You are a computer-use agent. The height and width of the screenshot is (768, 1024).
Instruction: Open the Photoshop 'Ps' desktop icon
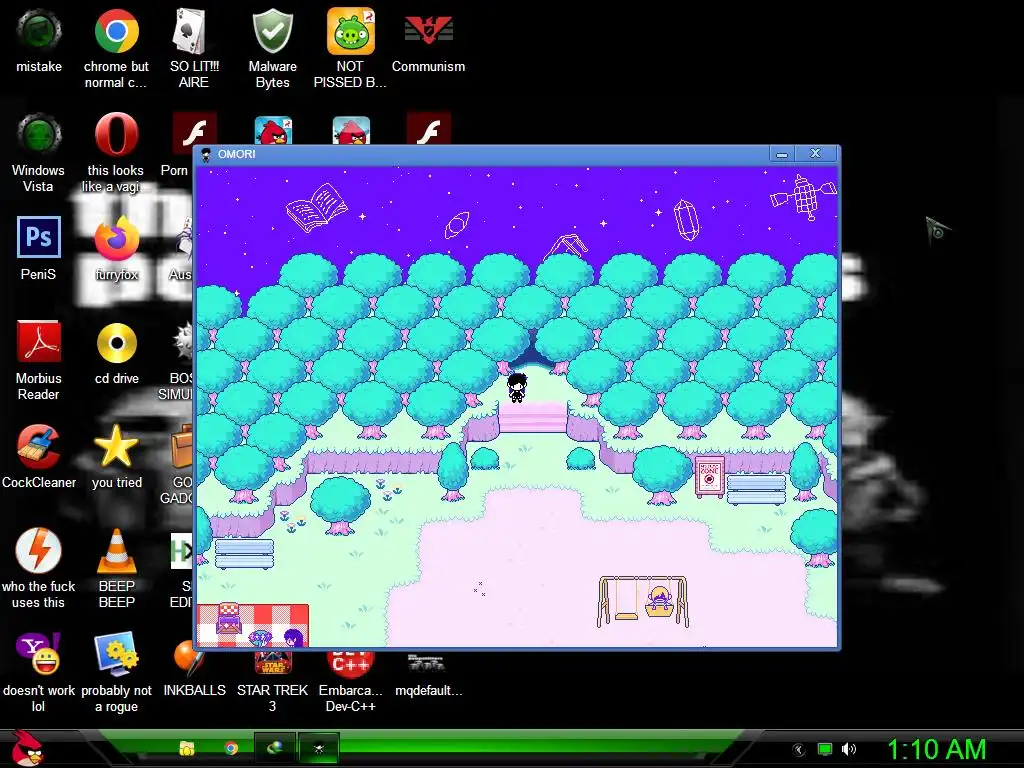click(x=39, y=237)
